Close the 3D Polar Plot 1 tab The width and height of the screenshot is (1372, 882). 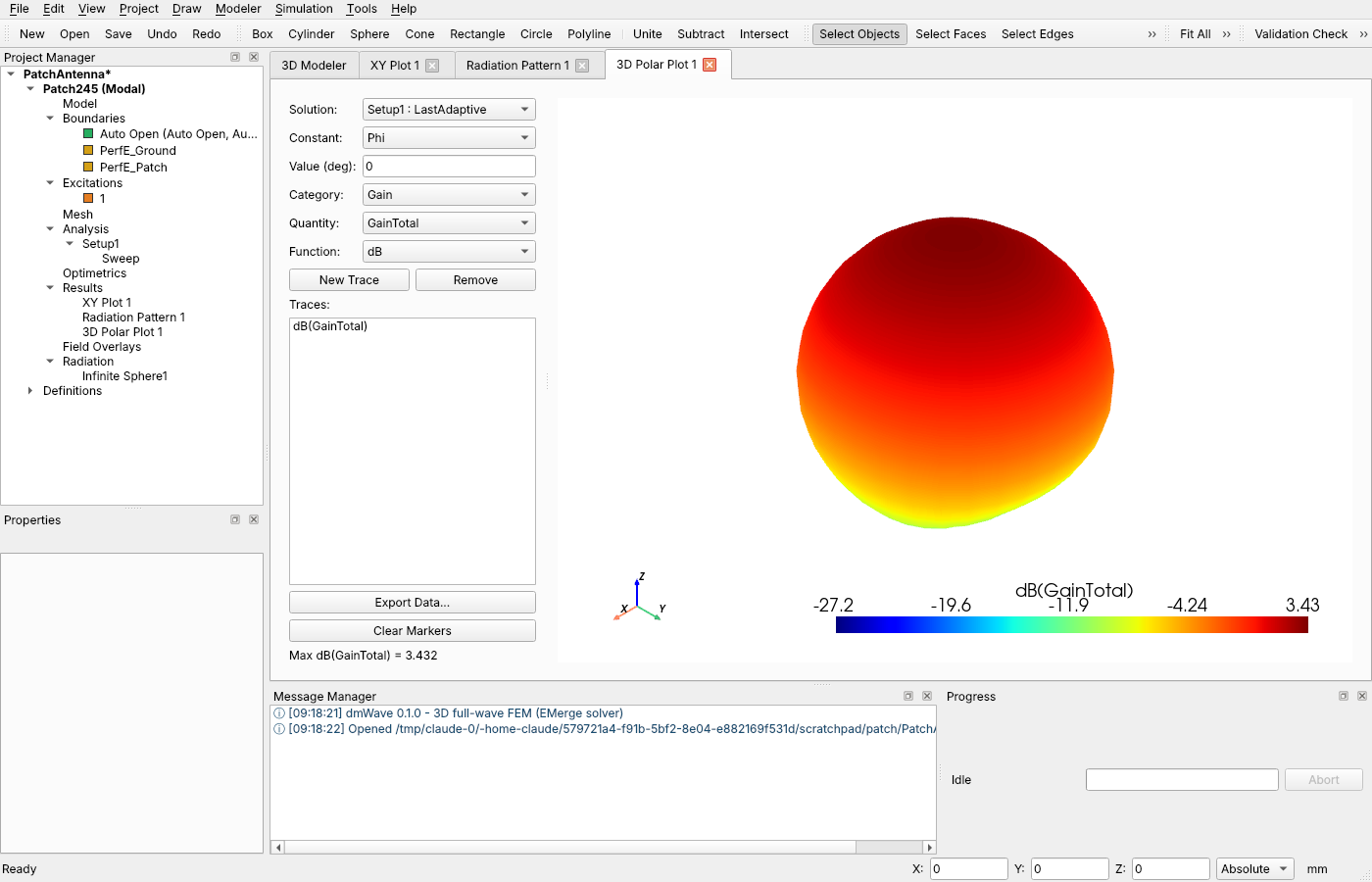click(710, 65)
